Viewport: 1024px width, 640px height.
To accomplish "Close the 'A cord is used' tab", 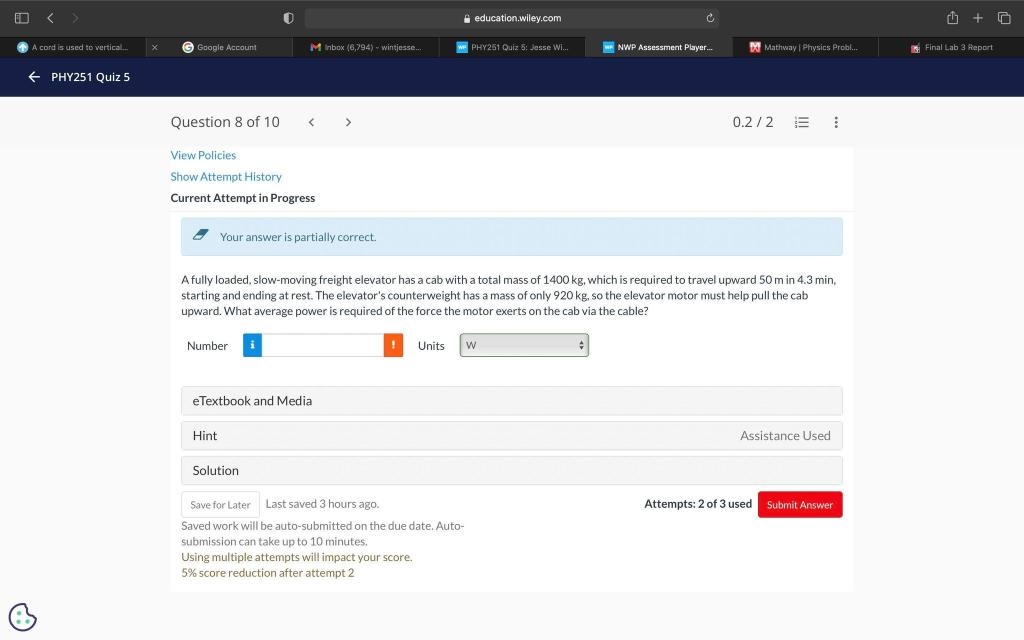I will (x=155, y=47).
